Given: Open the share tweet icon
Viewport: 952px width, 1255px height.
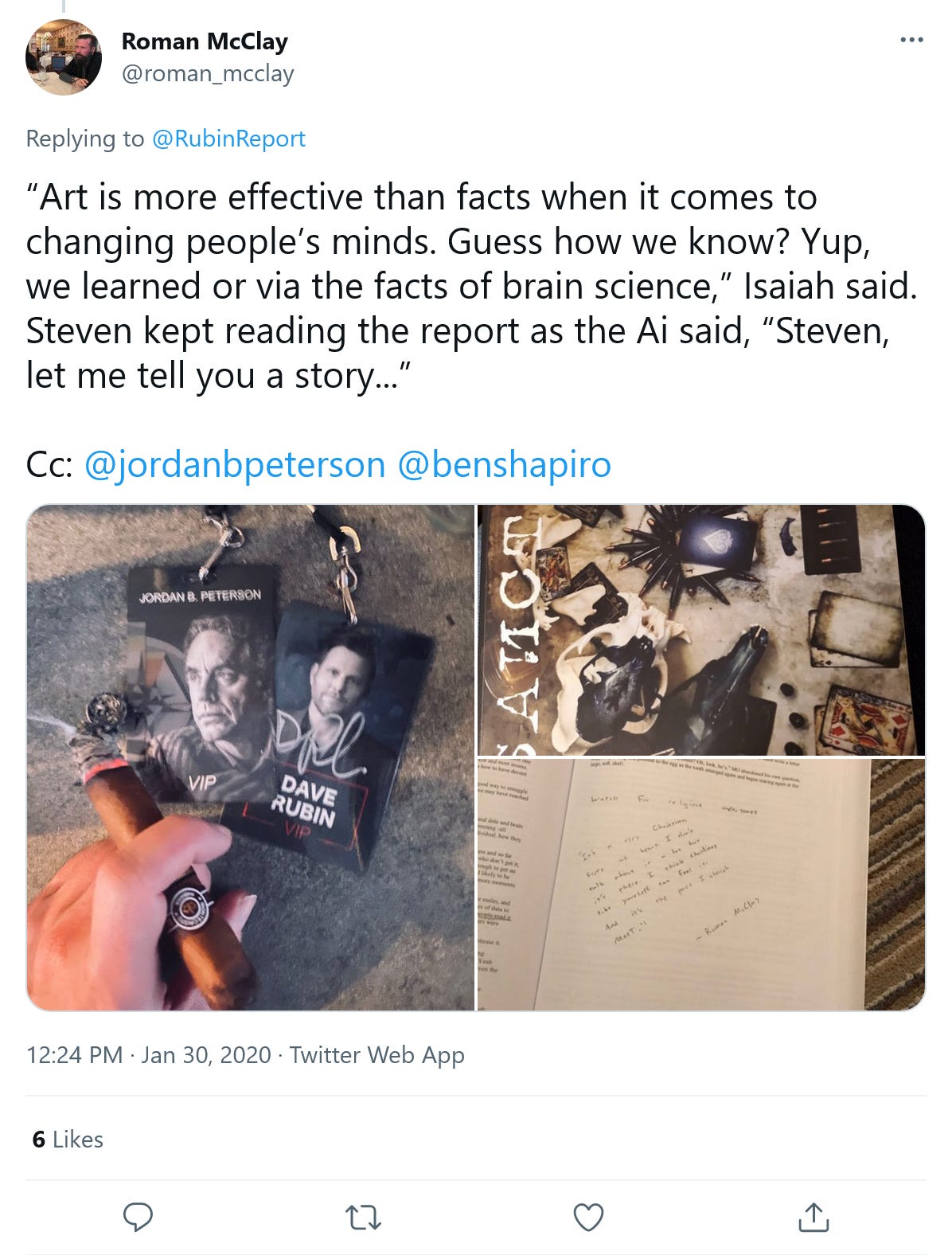Looking at the screenshot, I should 813,1217.
